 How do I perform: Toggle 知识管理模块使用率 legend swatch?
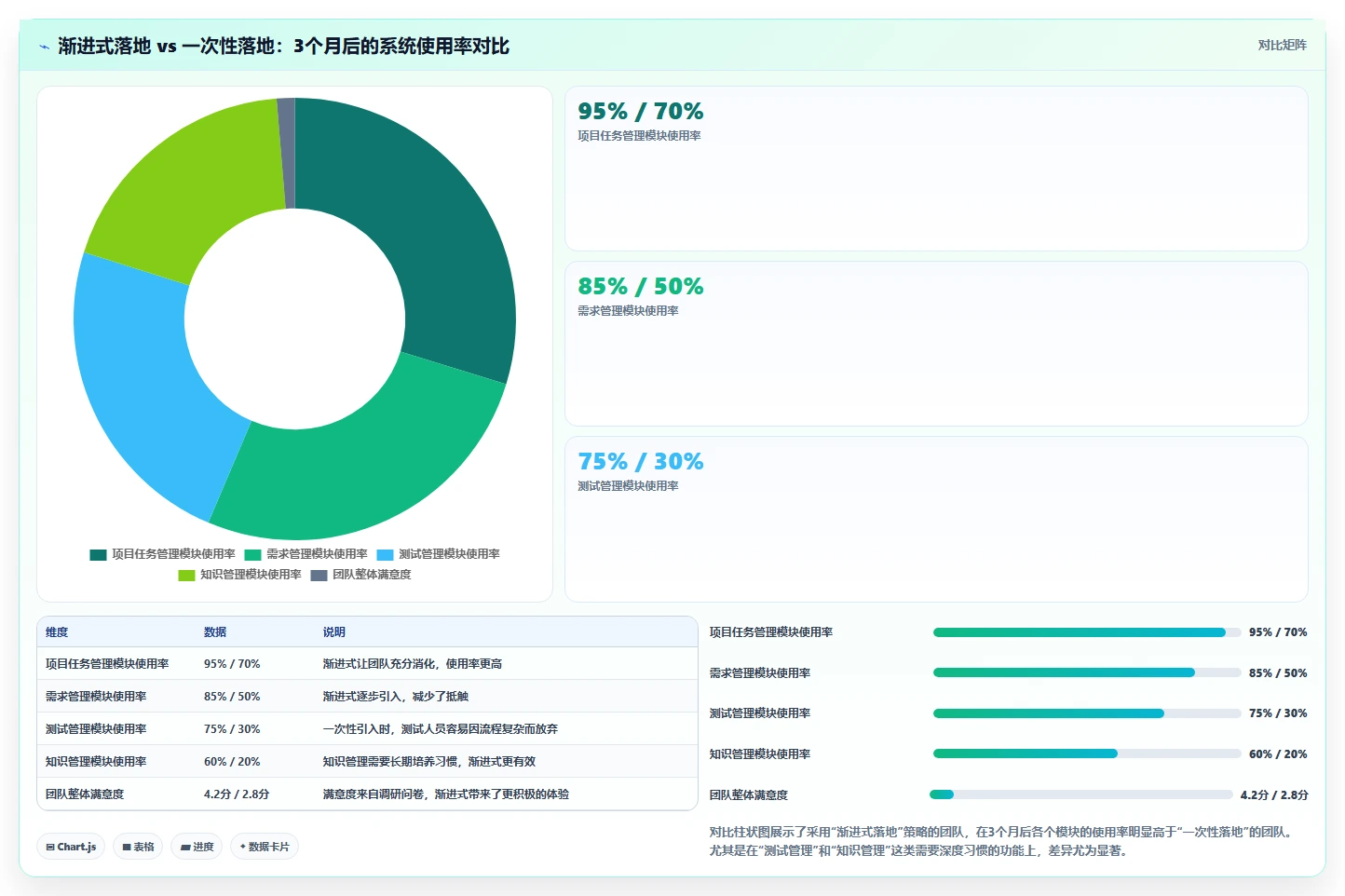[186, 575]
